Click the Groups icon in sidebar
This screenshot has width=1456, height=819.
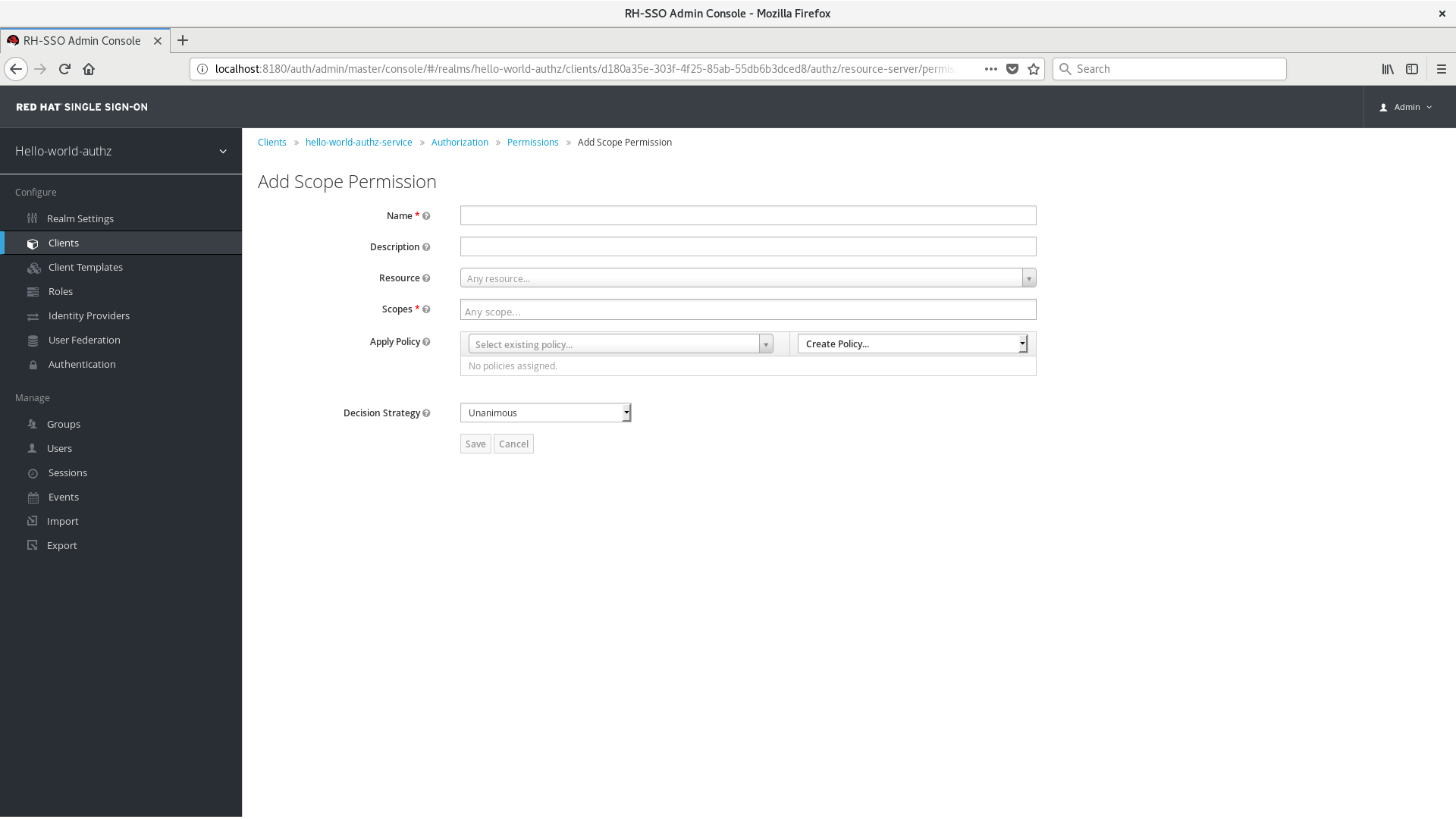[32, 424]
